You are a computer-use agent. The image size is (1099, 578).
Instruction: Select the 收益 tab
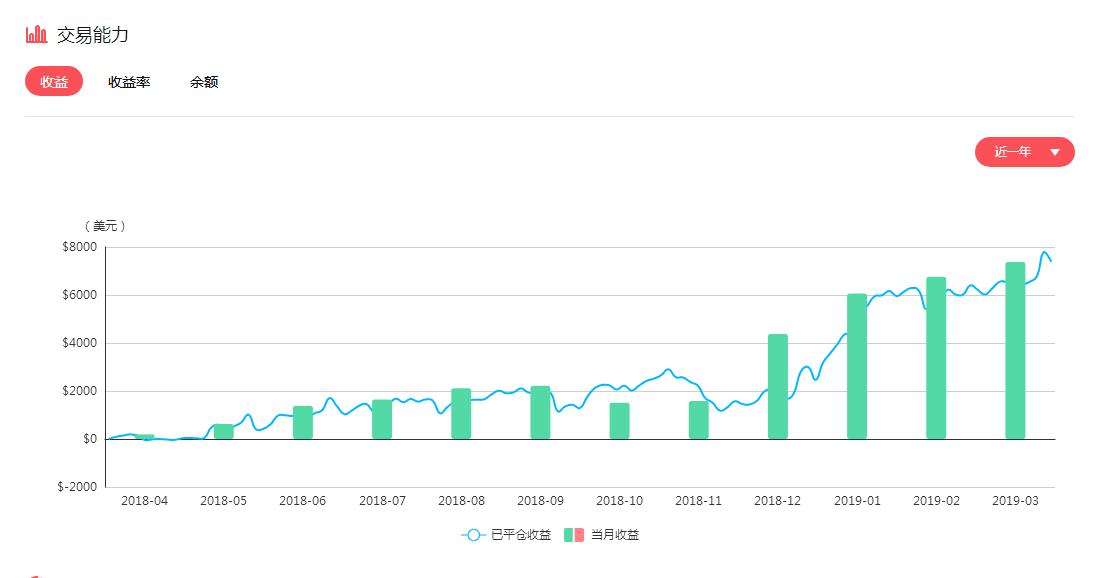click(x=54, y=81)
